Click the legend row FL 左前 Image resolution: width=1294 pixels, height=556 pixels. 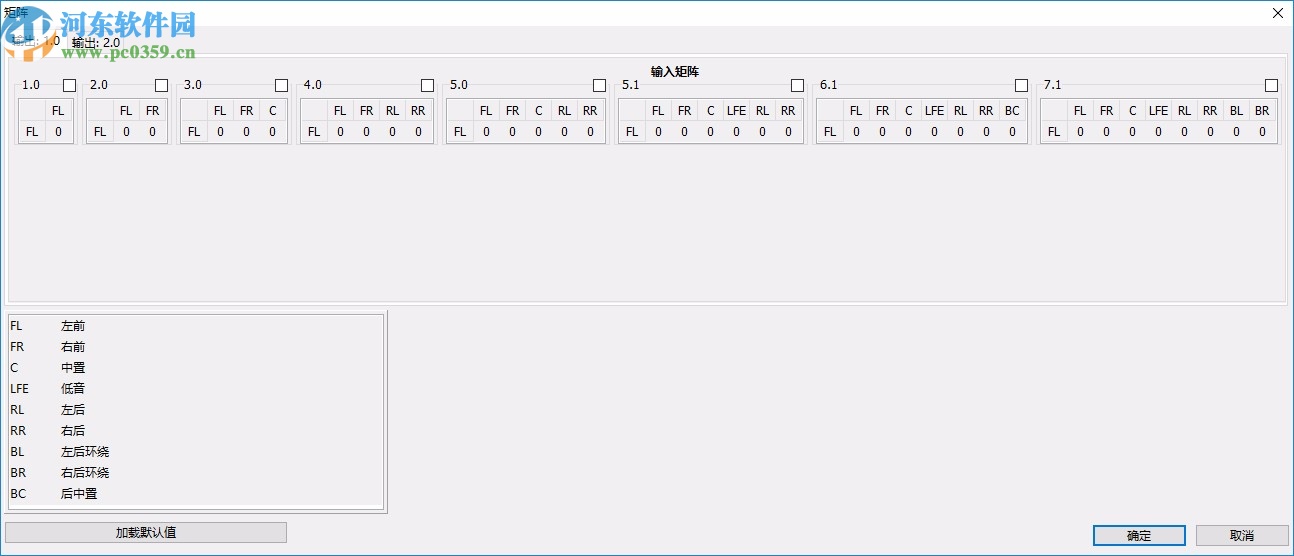[195, 326]
